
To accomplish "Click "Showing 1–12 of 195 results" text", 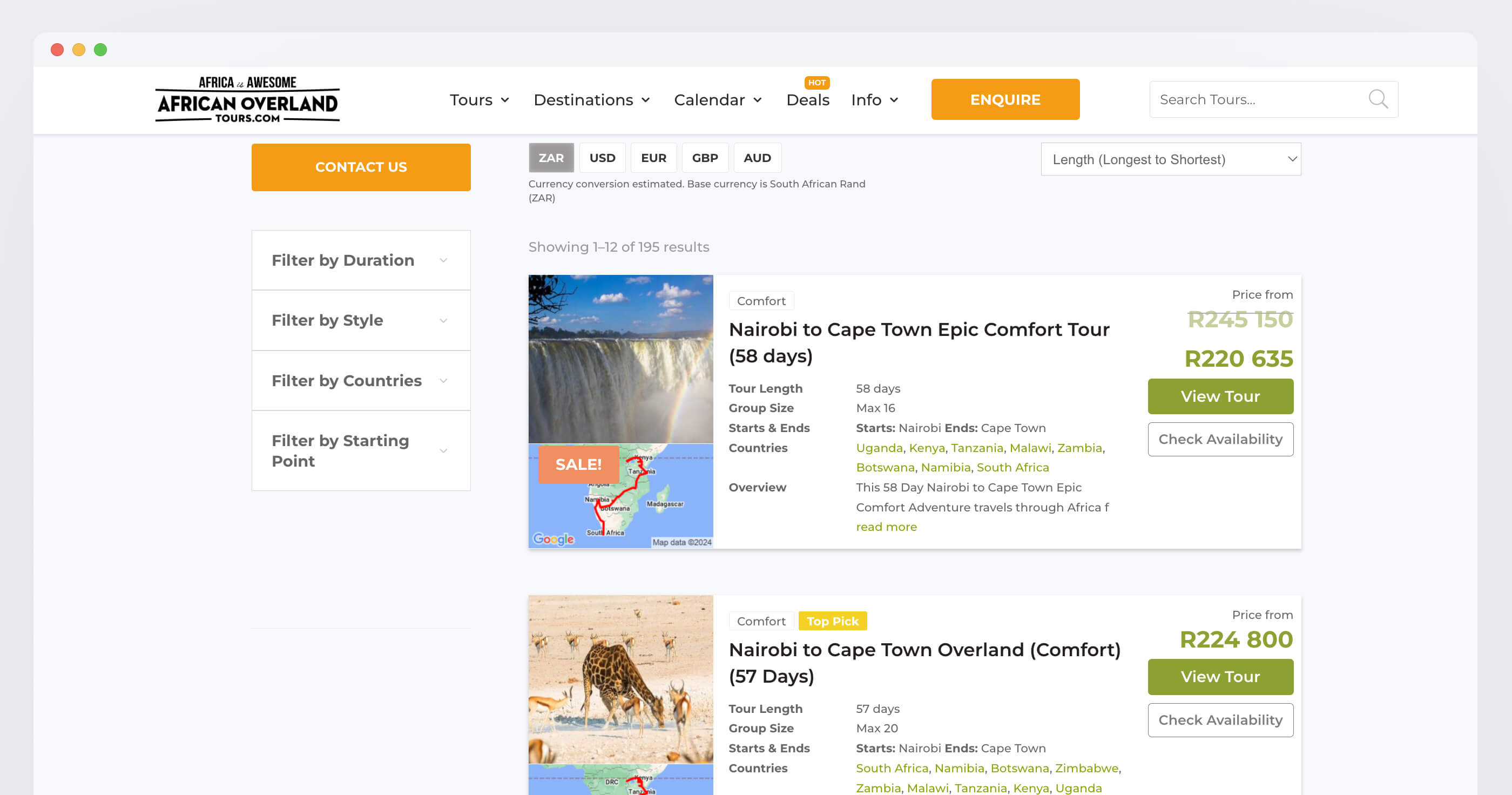I will (x=619, y=247).
